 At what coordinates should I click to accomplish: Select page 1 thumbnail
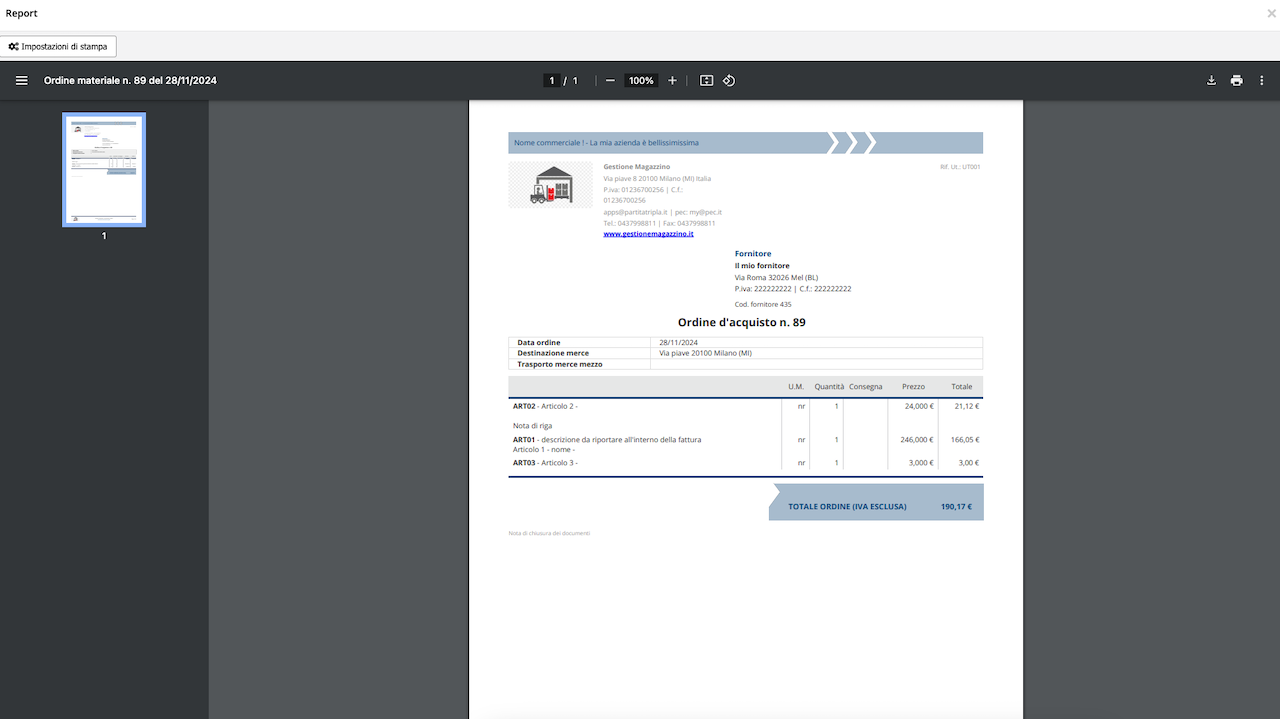(104, 169)
